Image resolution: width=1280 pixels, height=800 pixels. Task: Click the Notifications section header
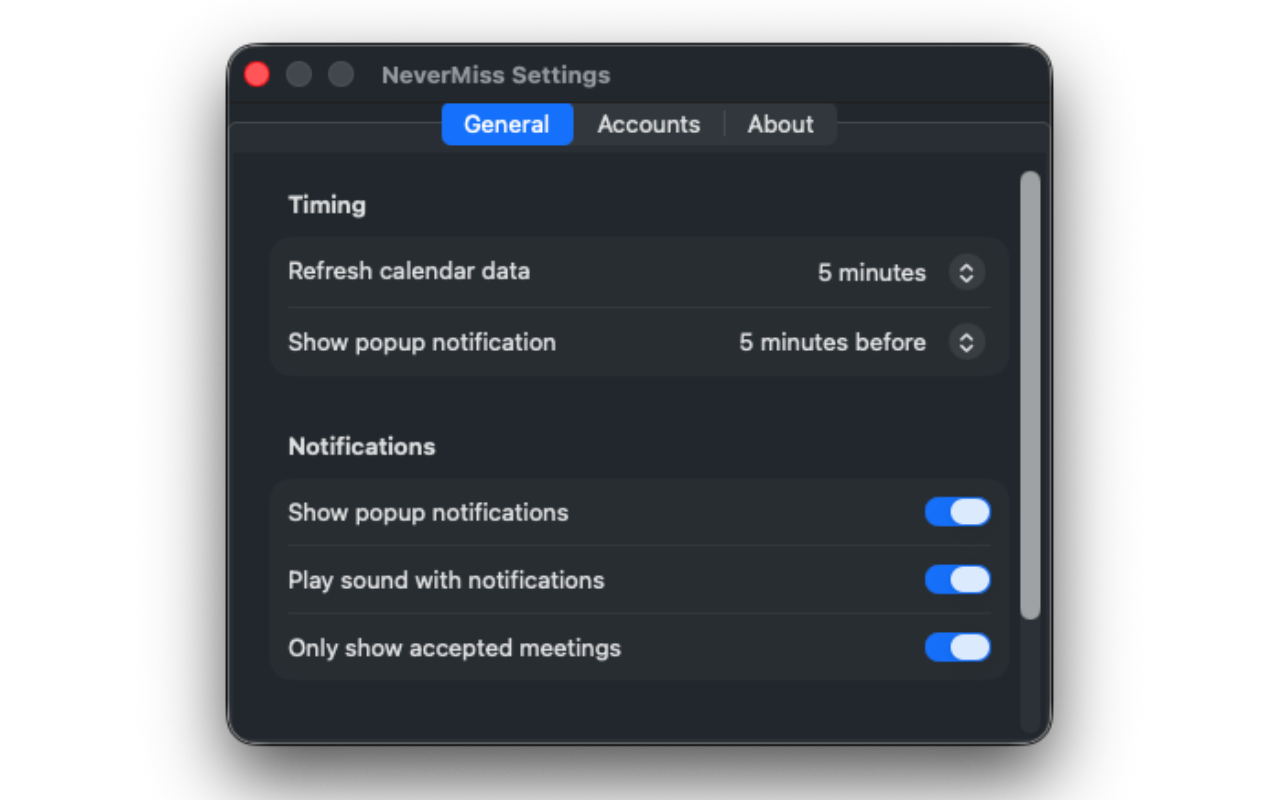362,446
